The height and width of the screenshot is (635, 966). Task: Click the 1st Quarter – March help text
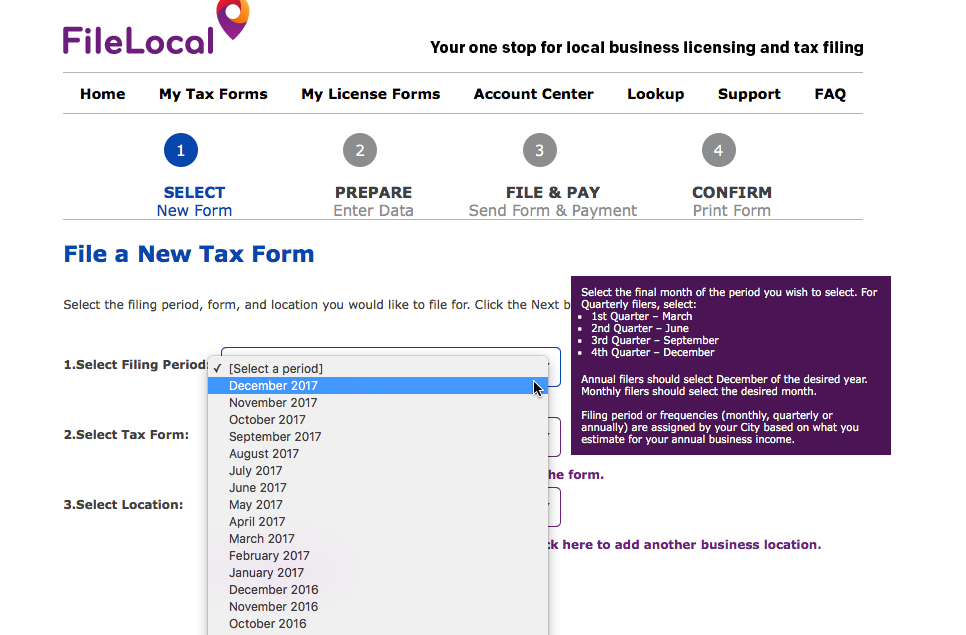[x=641, y=317]
